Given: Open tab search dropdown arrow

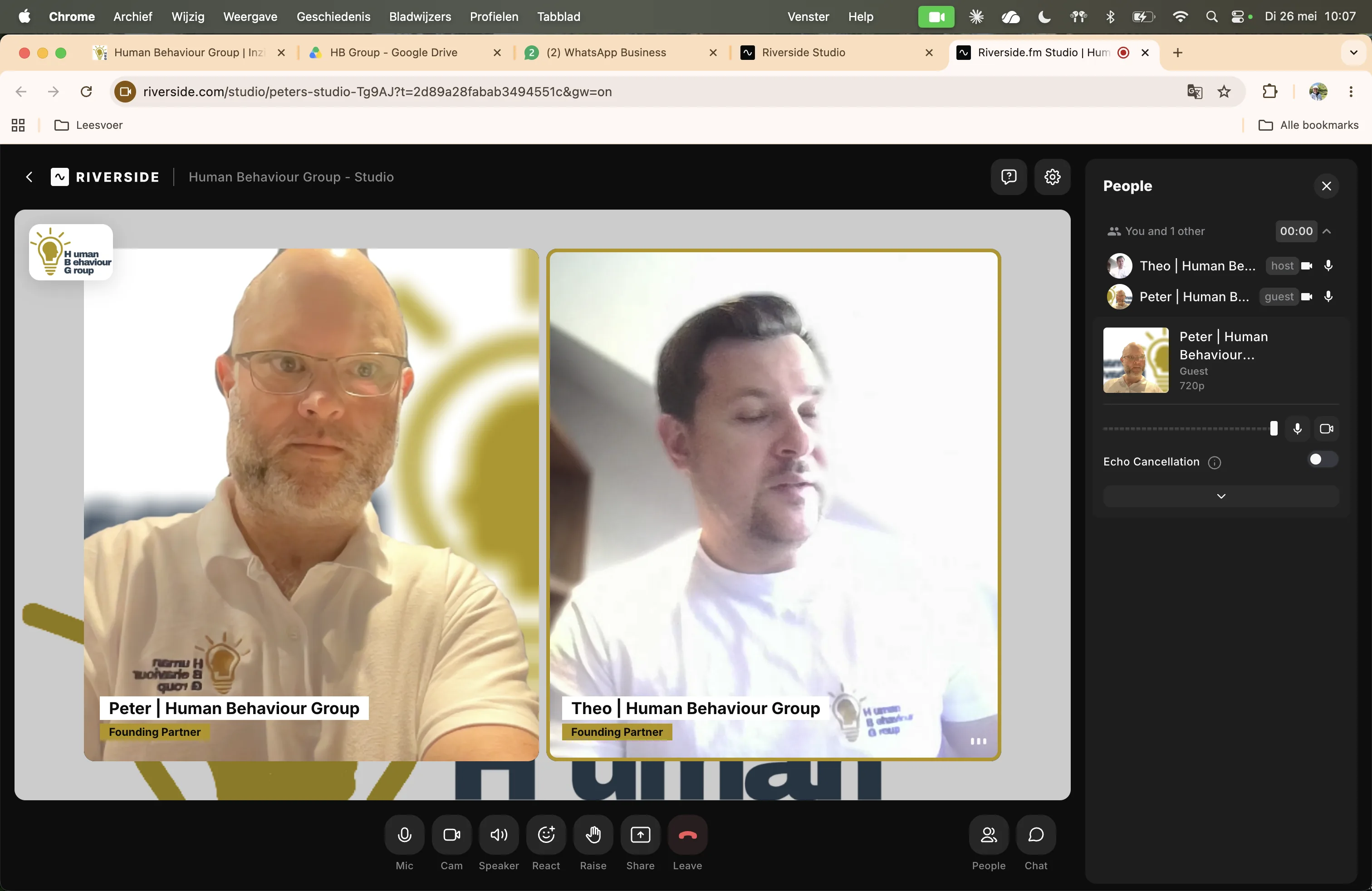Looking at the screenshot, I should coord(1353,53).
